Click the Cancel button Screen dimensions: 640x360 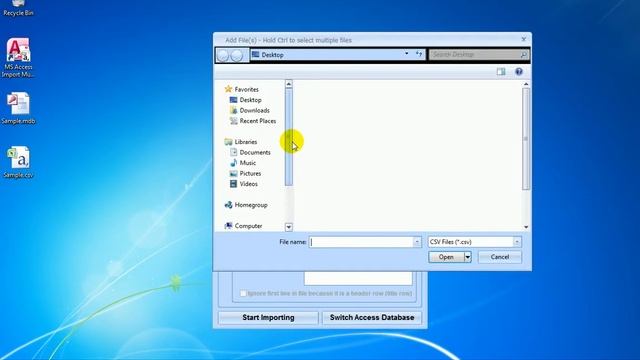coord(500,257)
